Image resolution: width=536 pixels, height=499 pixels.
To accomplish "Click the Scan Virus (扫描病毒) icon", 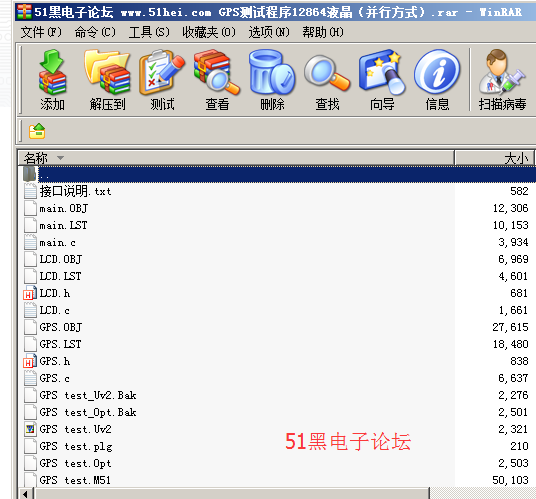I will coord(502,80).
